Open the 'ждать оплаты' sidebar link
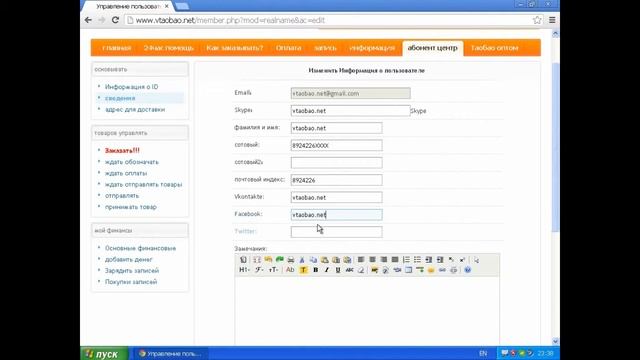640x360 pixels. pyautogui.click(x=126, y=173)
